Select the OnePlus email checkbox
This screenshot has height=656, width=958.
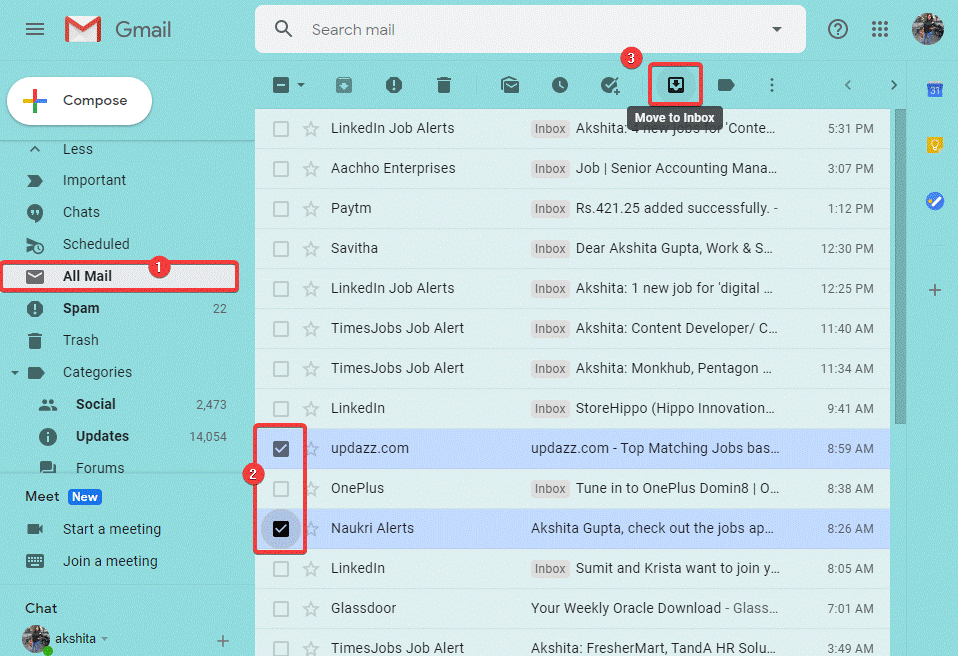(x=281, y=488)
